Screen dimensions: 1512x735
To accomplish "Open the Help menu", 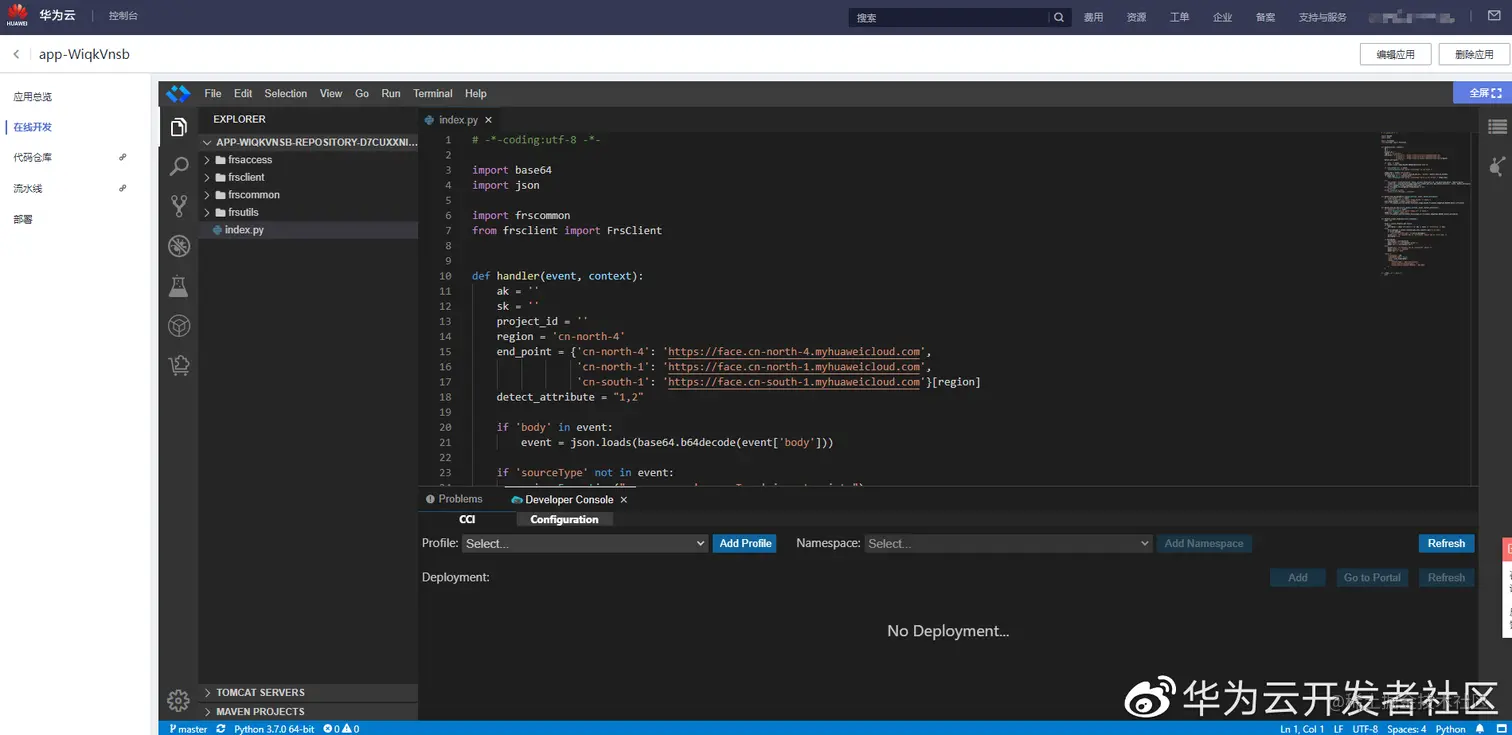I will coord(476,93).
